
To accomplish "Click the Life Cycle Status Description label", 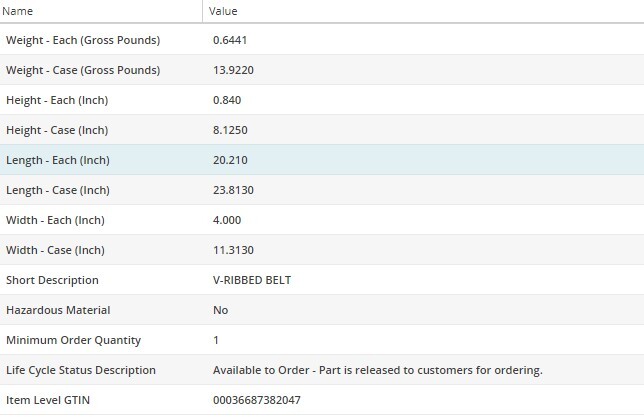I will (81, 370).
